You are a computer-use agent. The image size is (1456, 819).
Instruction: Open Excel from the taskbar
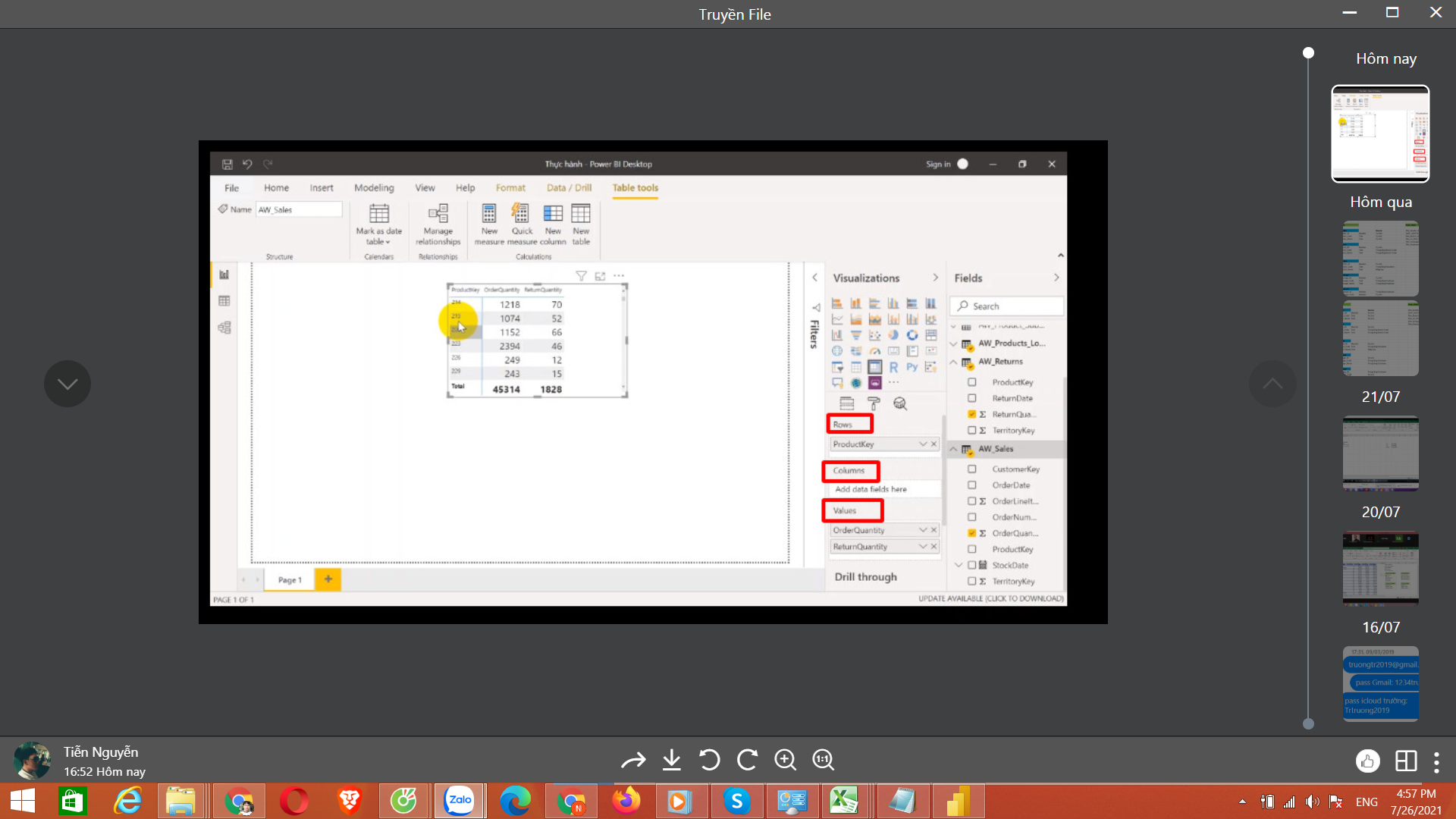[843, 801]
